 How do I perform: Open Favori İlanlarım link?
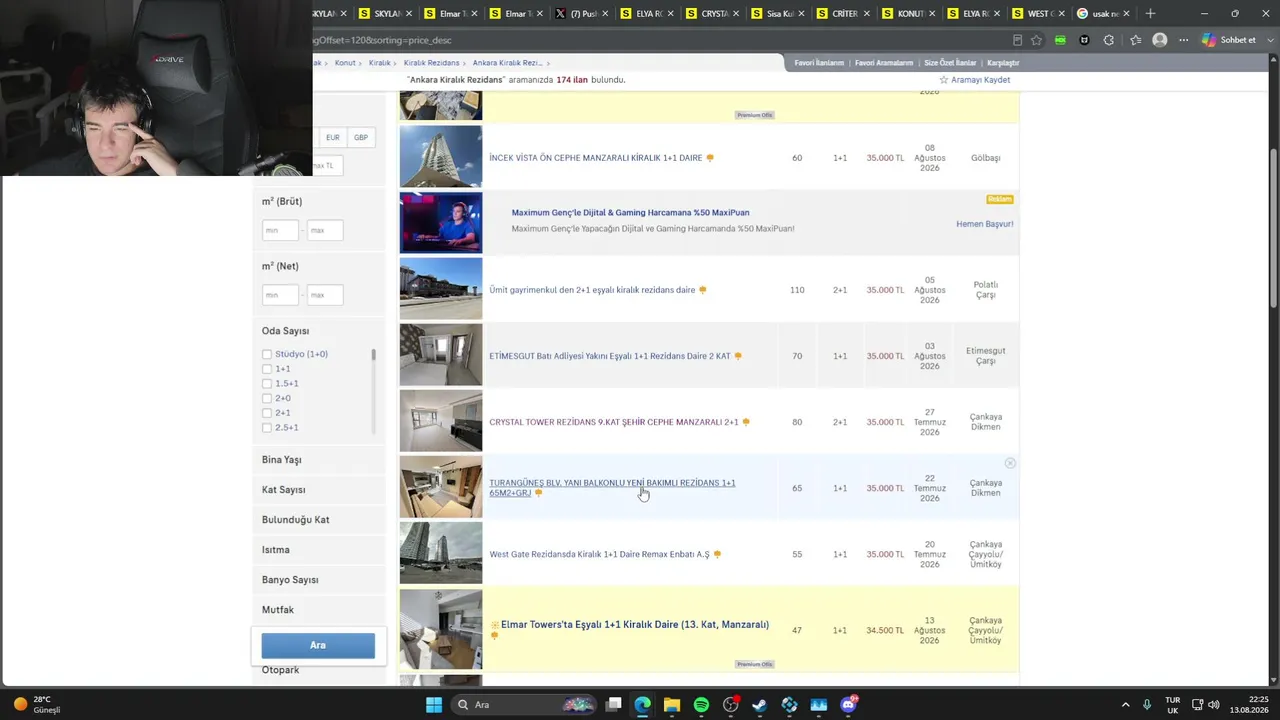[x=819, y=63]
